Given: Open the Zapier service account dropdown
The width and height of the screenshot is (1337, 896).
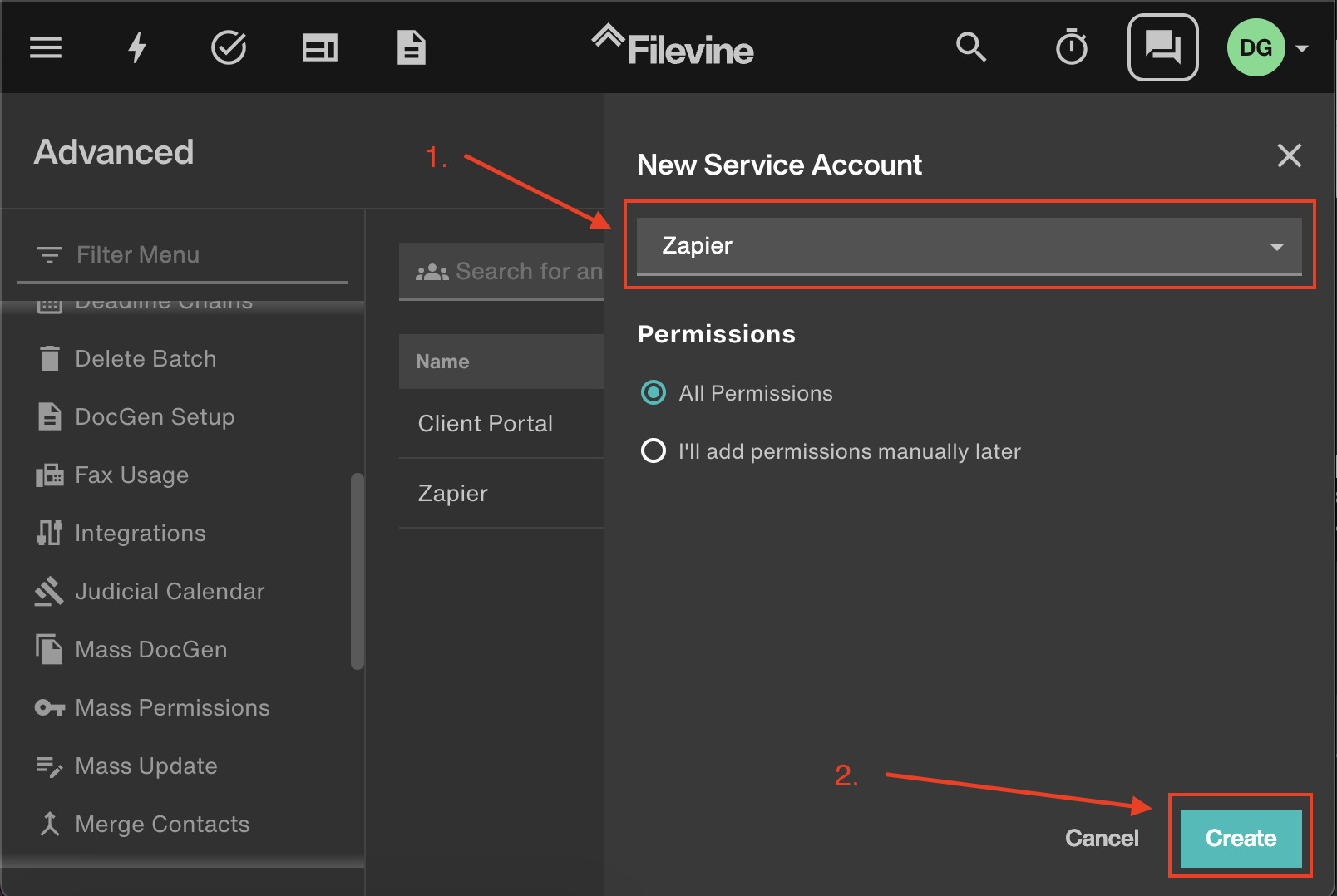Looking at the screenshot, I should click(x=969, y=246).
